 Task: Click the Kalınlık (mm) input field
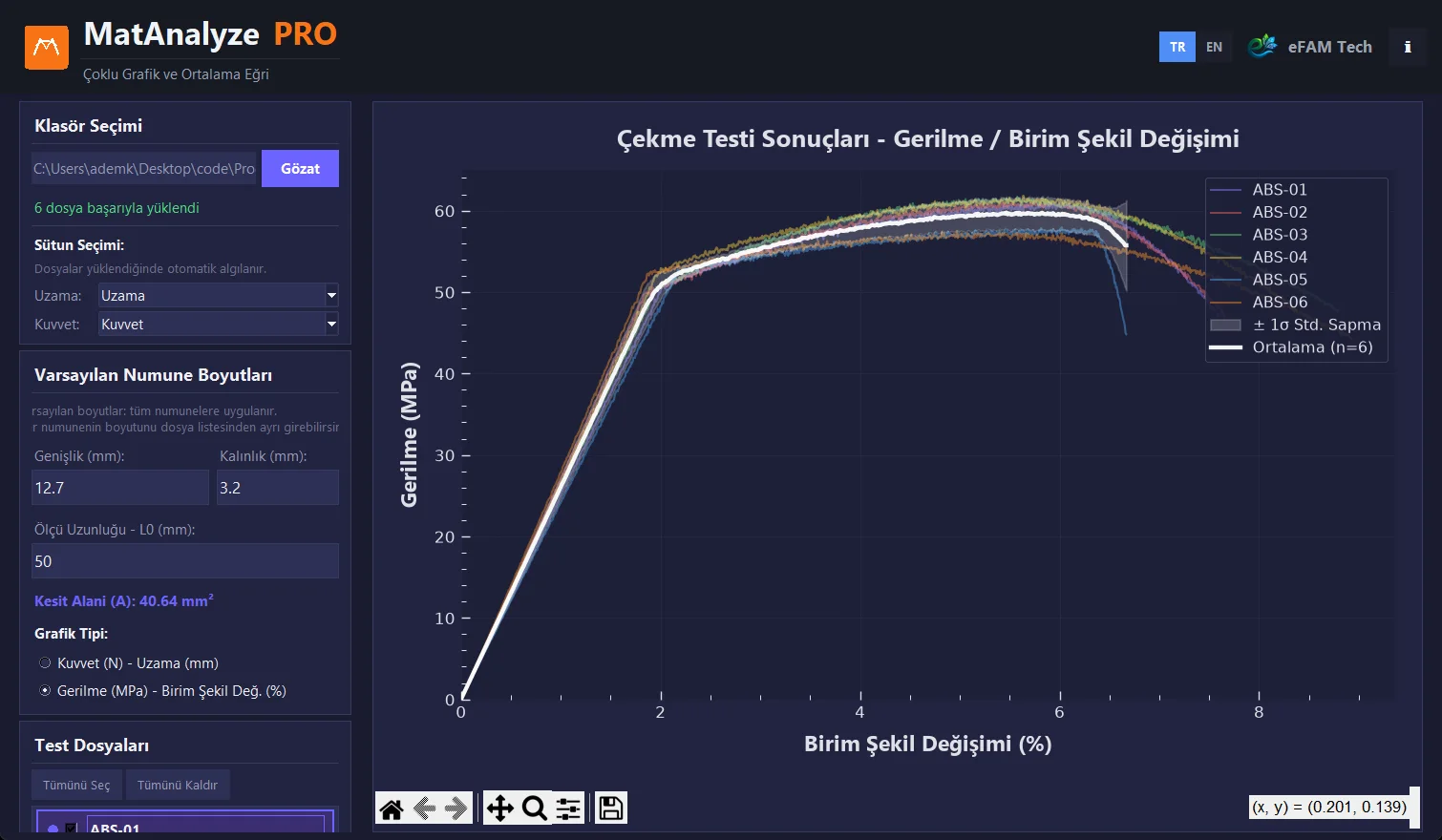(x=278, y=487)
